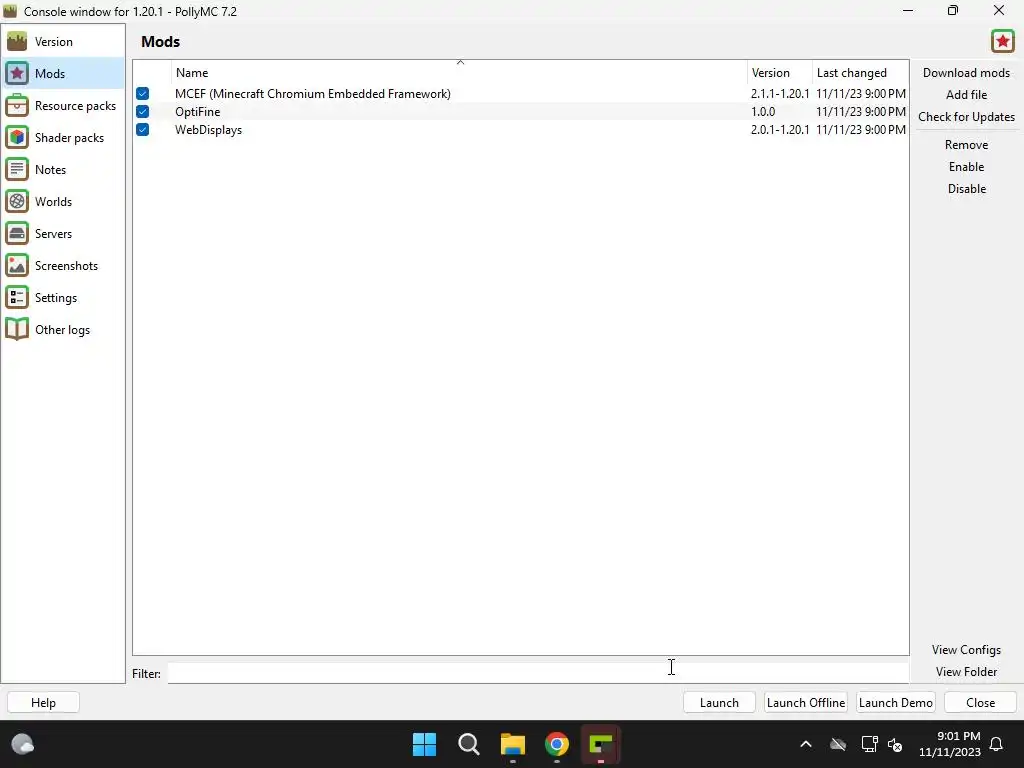This screenshot has height=768, width=1024.
Task: Click the Close button at bottom
Action: coord(980,703)
